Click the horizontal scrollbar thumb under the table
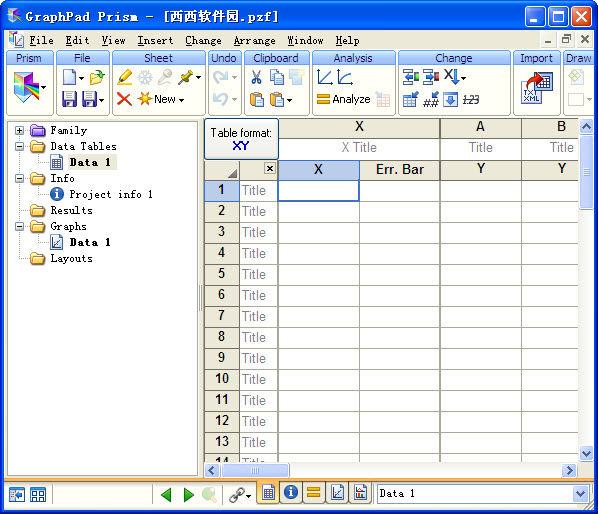 [x=255, y=471]
